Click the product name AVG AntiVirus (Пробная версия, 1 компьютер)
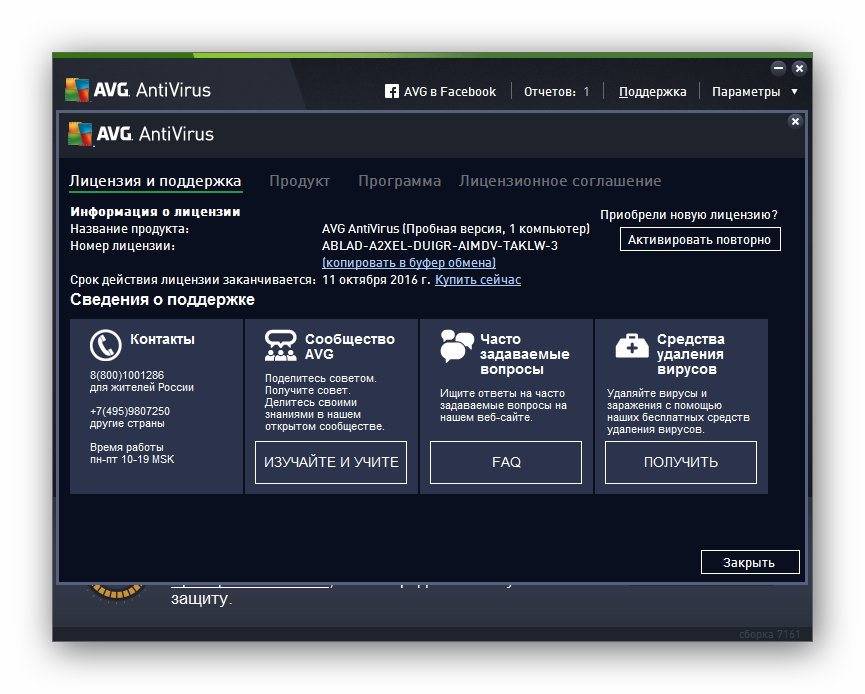This screenshot has height=694, width=865. click(x=456, y=228)
